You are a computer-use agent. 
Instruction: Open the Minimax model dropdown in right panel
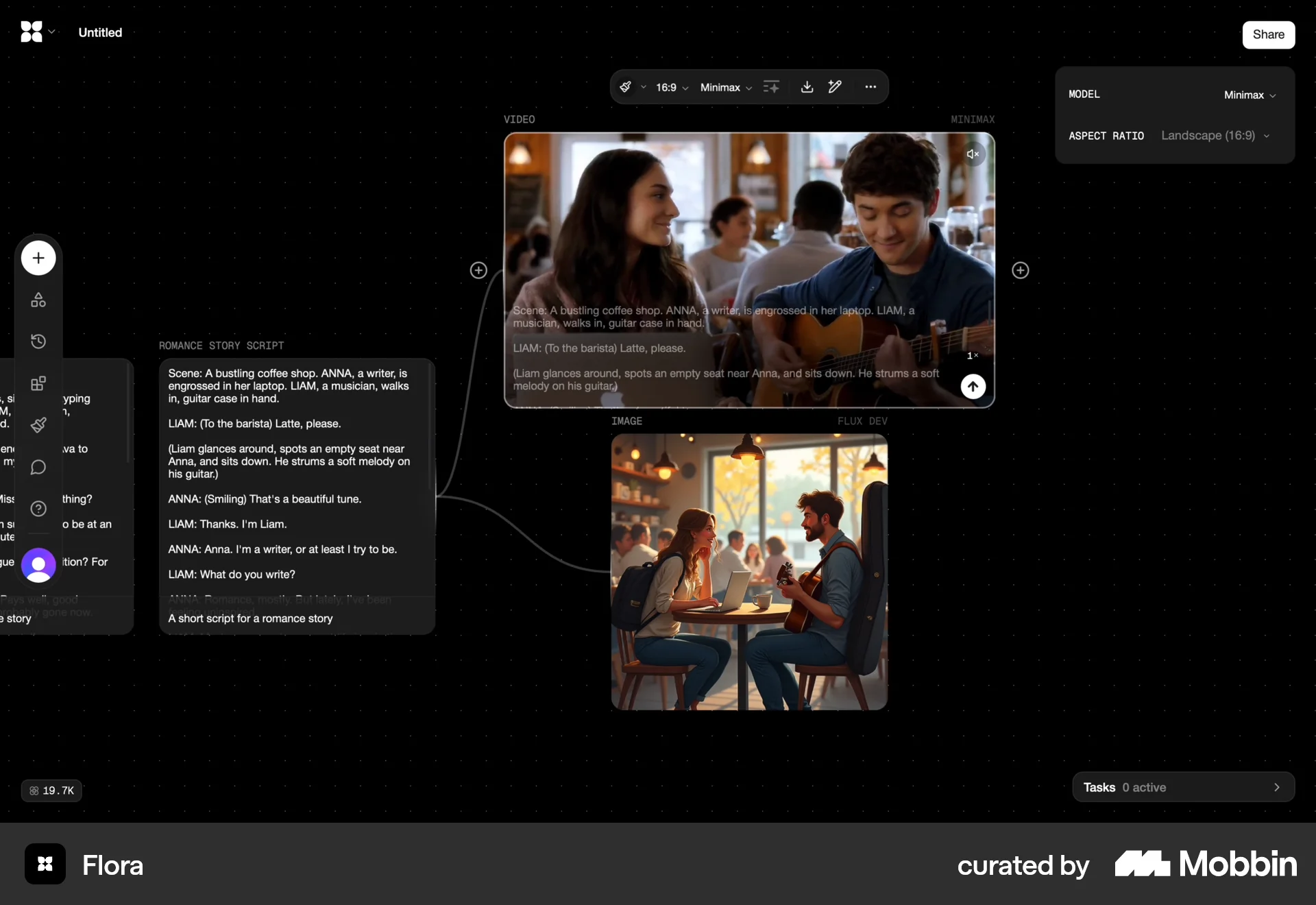(1250, 95)
